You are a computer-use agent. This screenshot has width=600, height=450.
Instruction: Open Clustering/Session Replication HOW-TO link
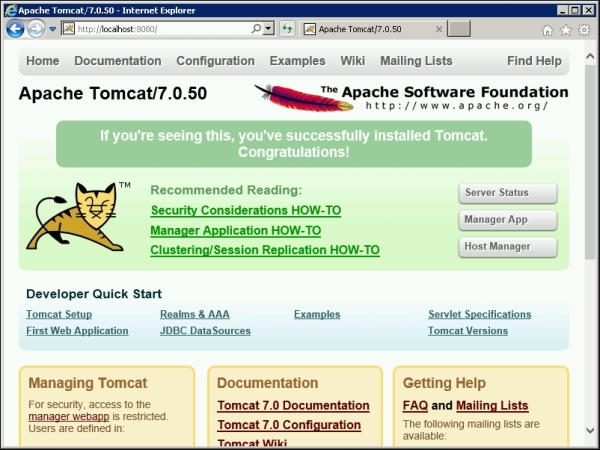point(265,250)
